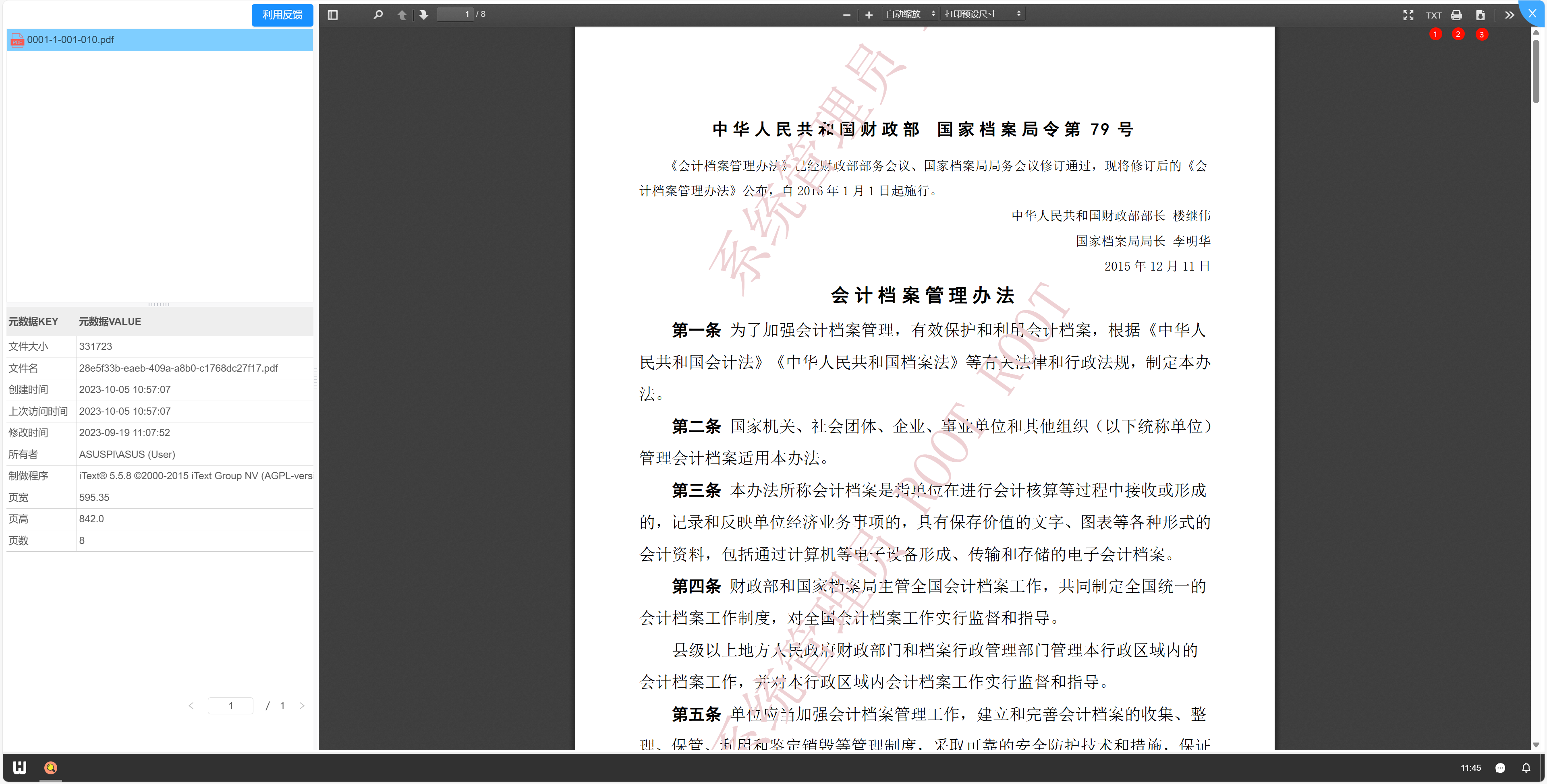The height and width of the screenshot is (784, 1547).
Task: Print the PDF document
Action: point(1456,15)
